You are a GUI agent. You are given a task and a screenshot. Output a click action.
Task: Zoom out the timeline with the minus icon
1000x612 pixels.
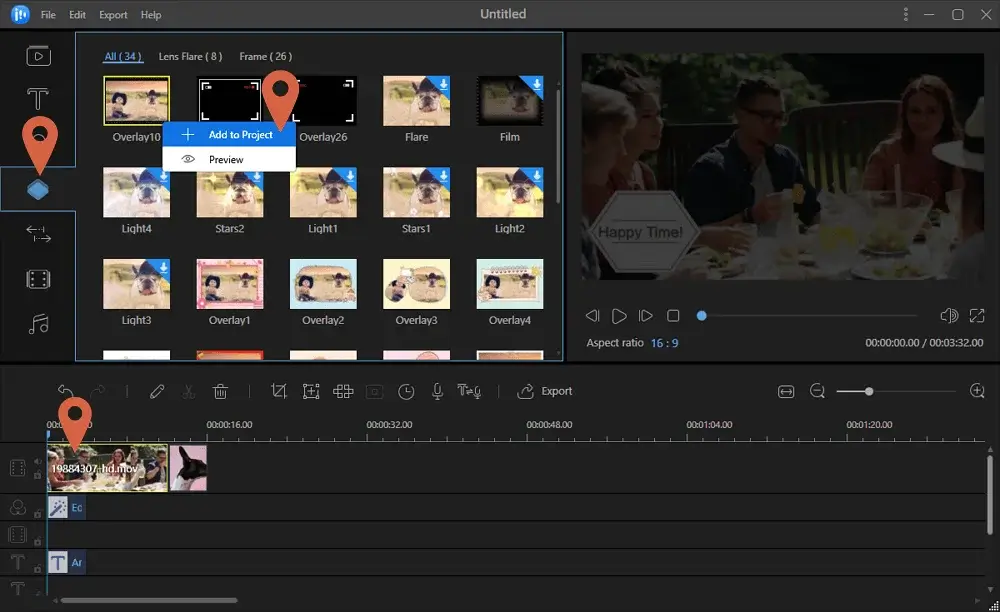point(818,391)
